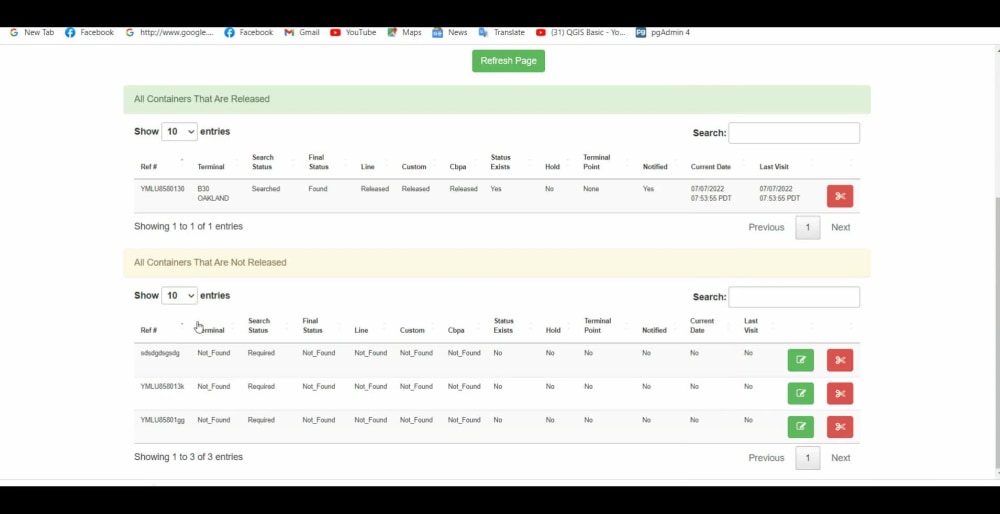Click 'Showing 1 to 3 of 3 entries' text
1000x514 pixels.
188,457
